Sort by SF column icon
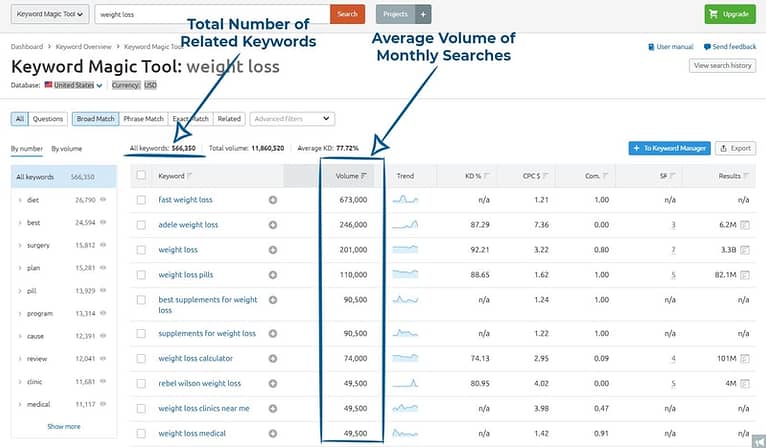Image resolution: width=766 pixels, height=448 pixels. click(x=673, y=176)
